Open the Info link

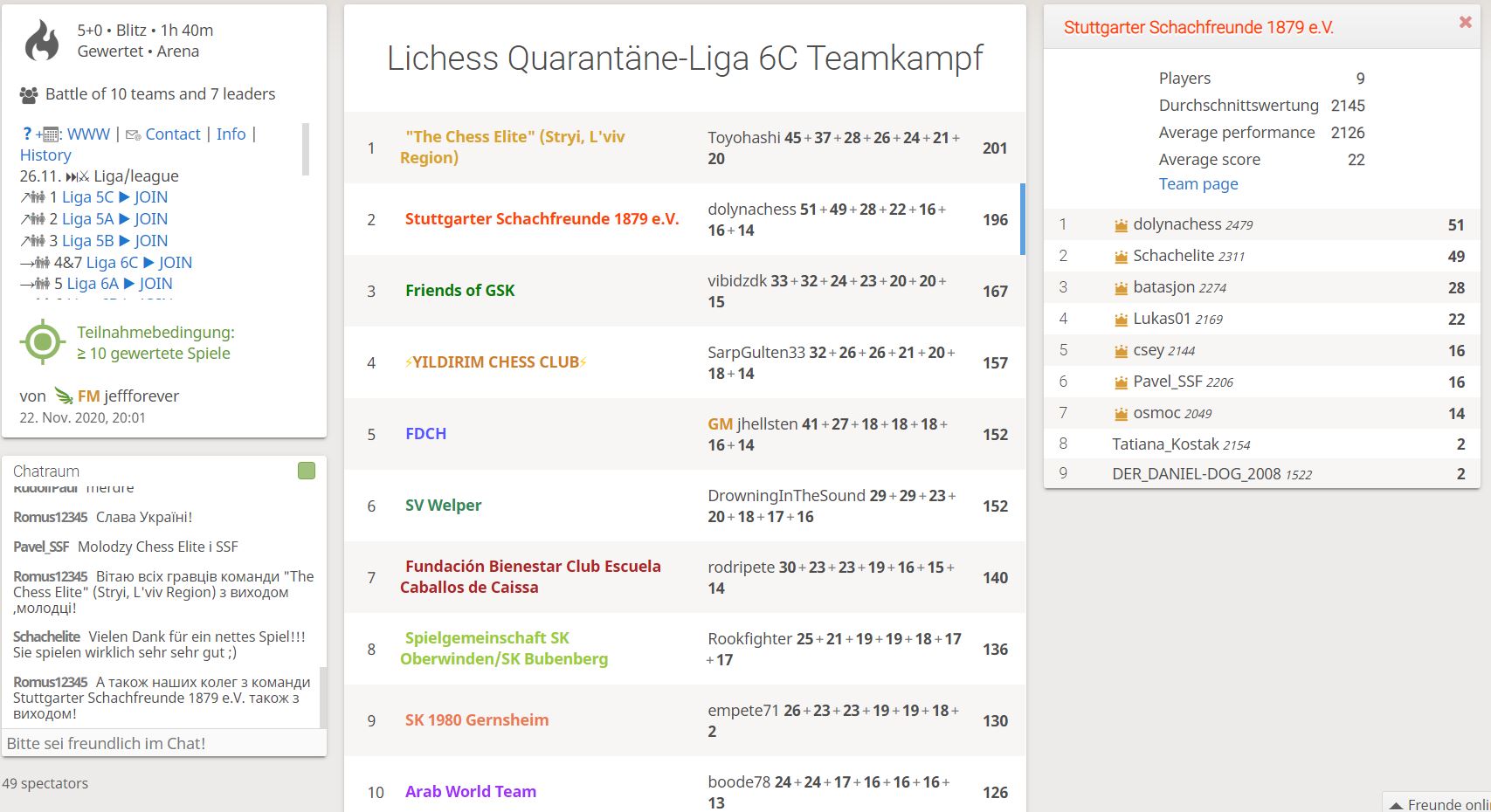[x=231, y=134]
